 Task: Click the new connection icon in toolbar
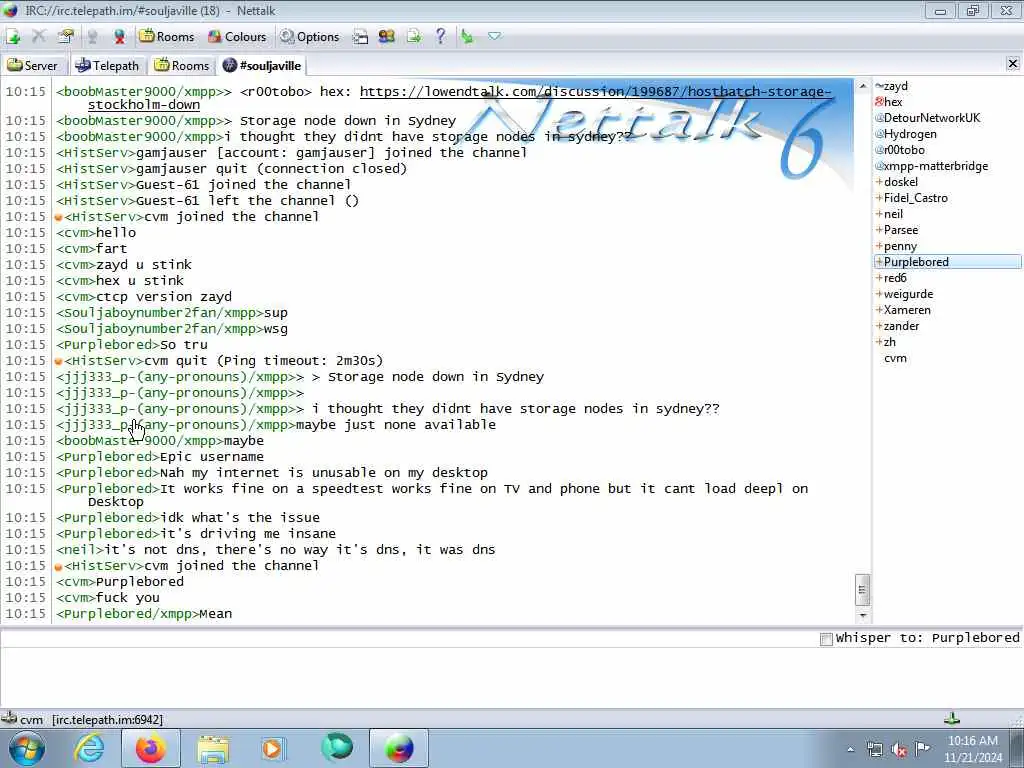coord(13,37)
